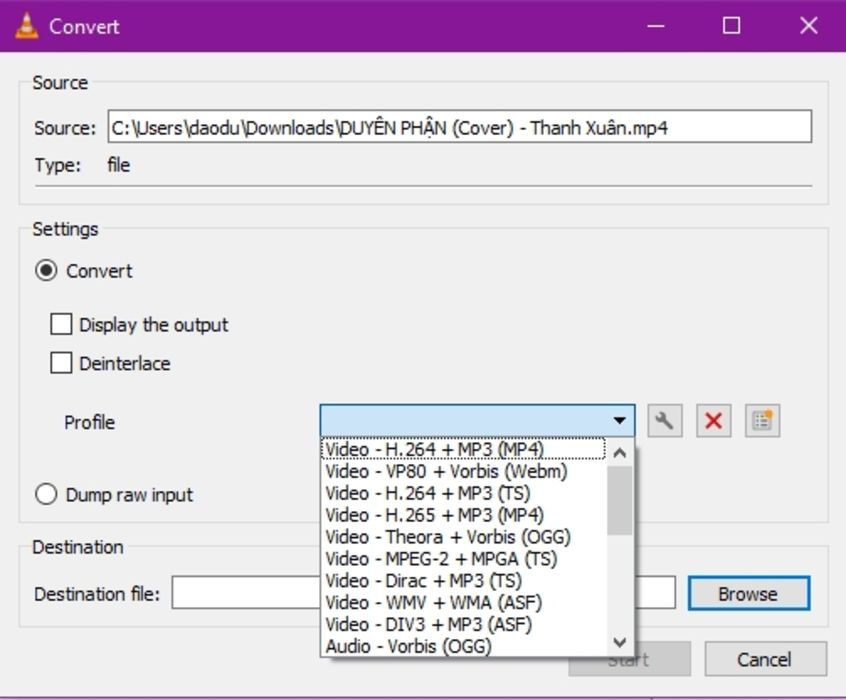Choose Video - Theora + Vorbis (OGG) profile
The width and height of the screenshot is (846, 700).
(x=463, y=536)
